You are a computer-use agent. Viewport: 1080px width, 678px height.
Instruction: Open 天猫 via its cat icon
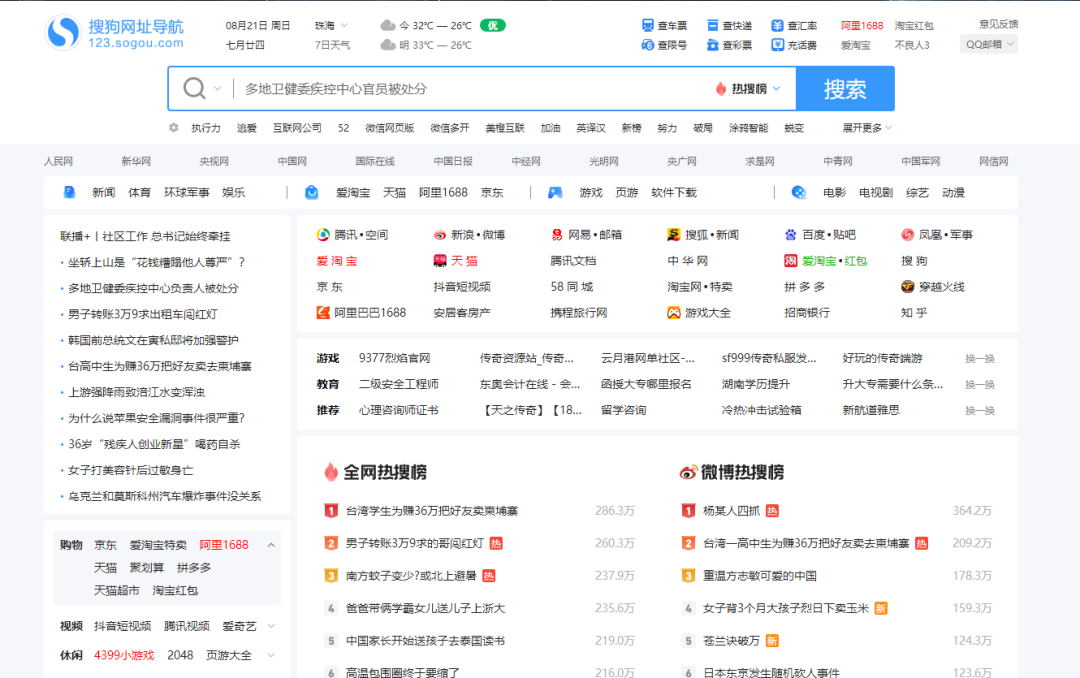(440, 260)
